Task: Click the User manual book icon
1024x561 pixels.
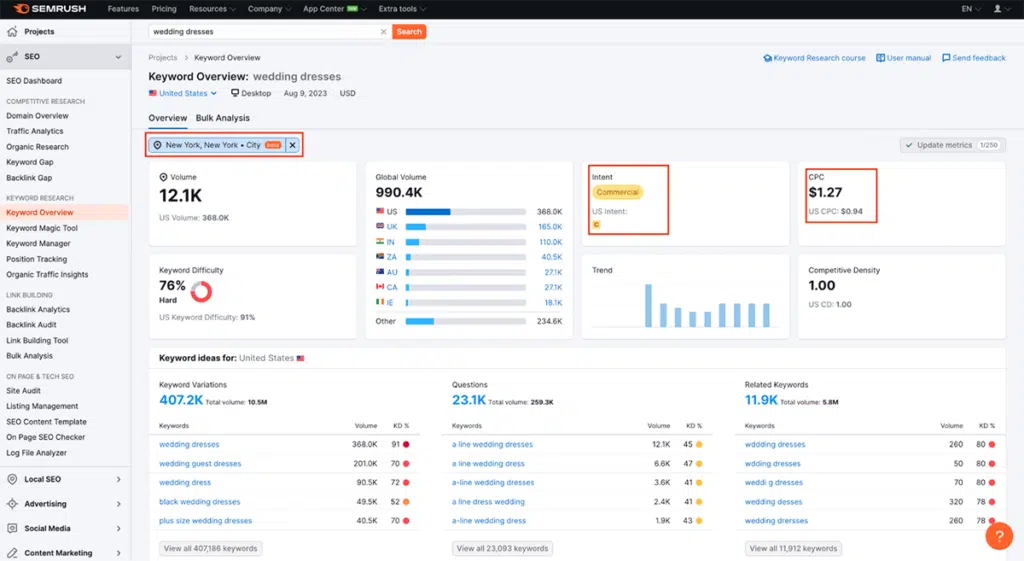Action: tap(880, 58)
